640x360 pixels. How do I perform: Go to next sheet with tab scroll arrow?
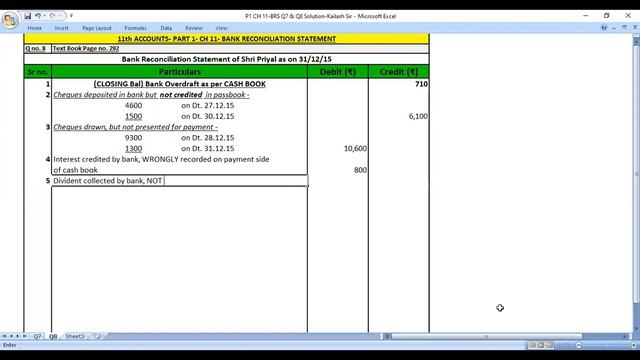tap(18, 336)
